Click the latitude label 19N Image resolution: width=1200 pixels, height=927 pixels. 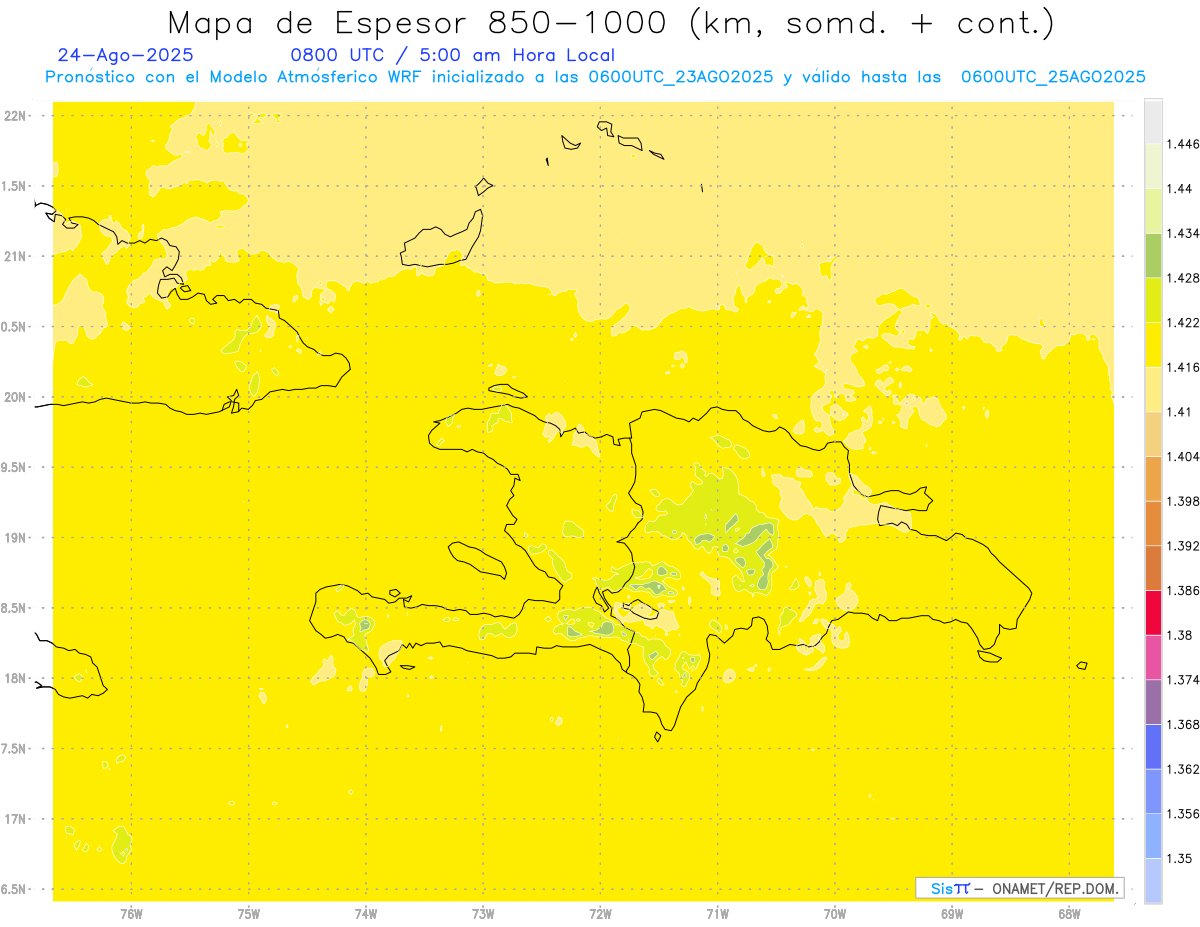(16, 538)
